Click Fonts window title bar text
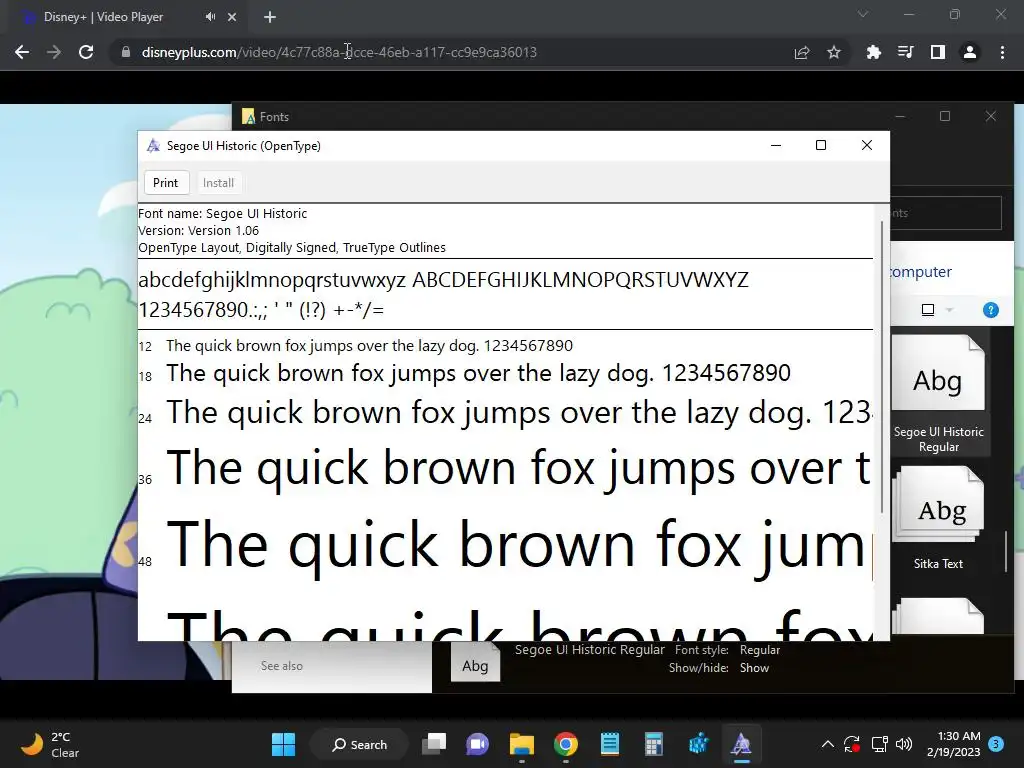The height and width of the screenshot is (768, 1024). click(x=274, y=117)
